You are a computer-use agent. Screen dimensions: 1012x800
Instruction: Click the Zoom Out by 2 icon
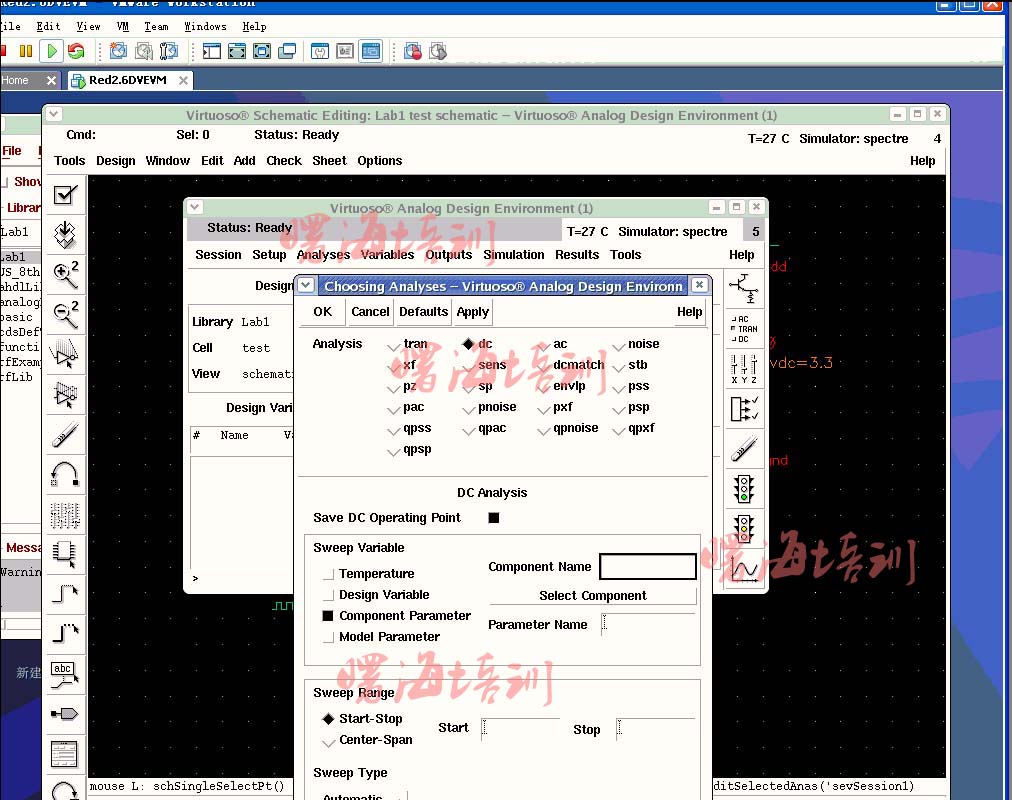pos(65,314)
